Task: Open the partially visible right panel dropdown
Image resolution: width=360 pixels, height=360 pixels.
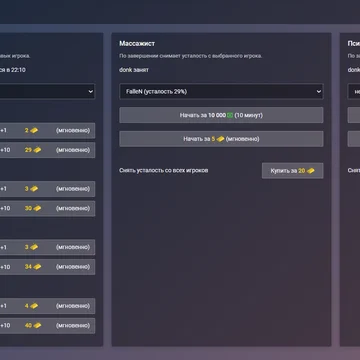Action: [354, 91]
